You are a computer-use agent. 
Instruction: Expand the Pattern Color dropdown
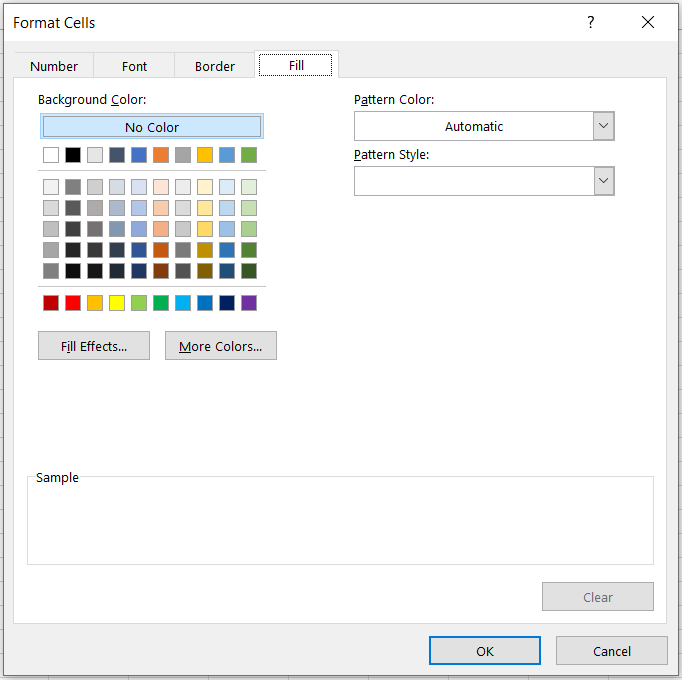603,126
